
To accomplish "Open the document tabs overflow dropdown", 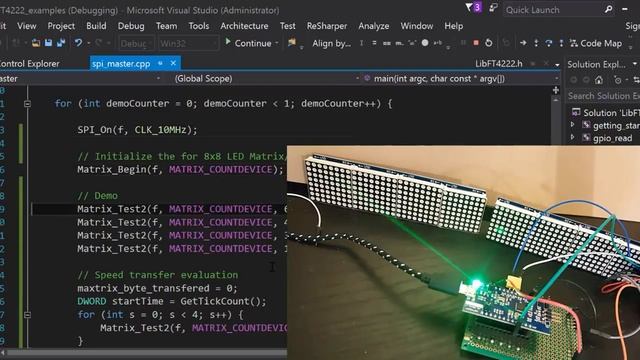I will pyautogui.click(x=557, y=64).
